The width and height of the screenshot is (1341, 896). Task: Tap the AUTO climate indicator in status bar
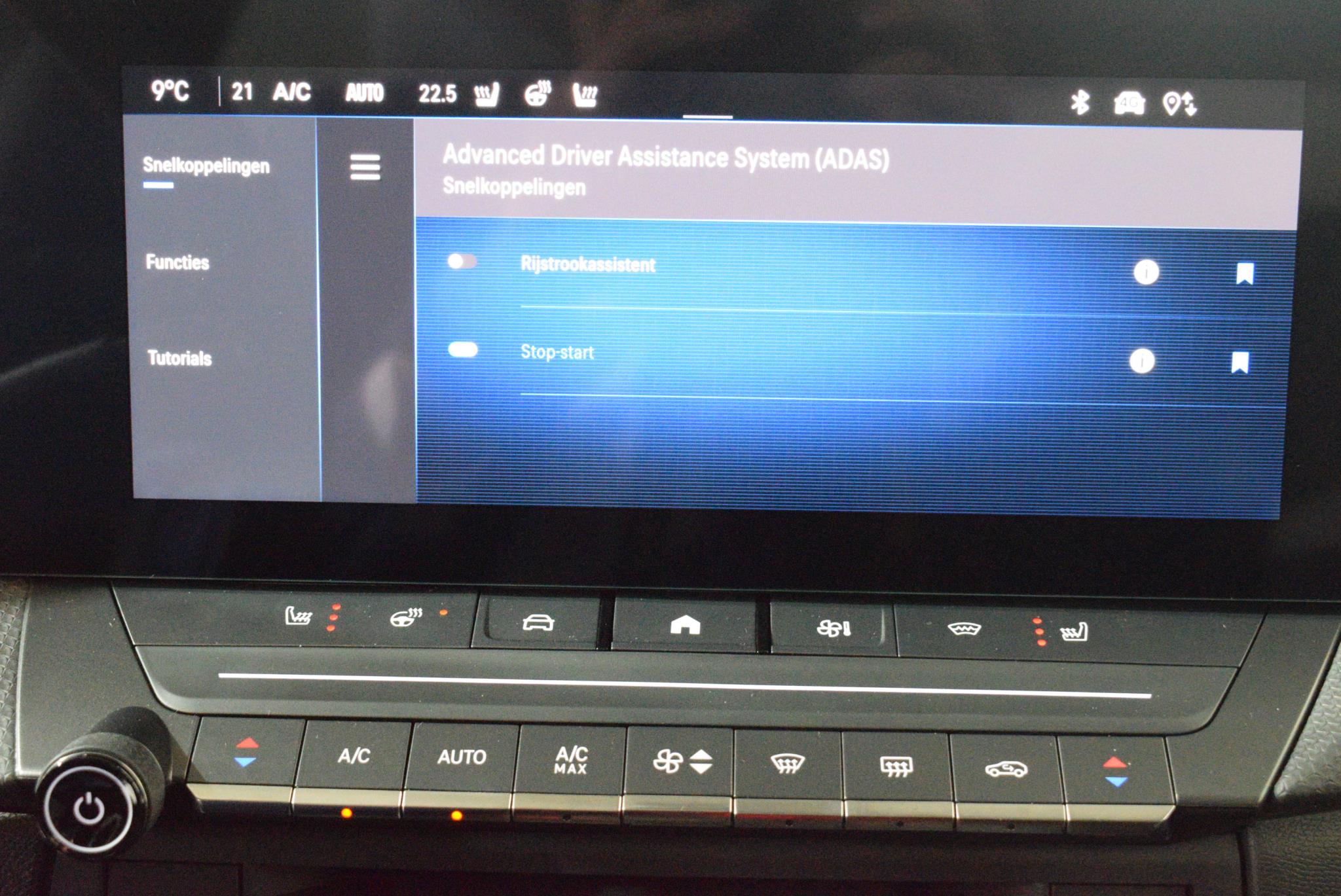[x=364, y=93]
